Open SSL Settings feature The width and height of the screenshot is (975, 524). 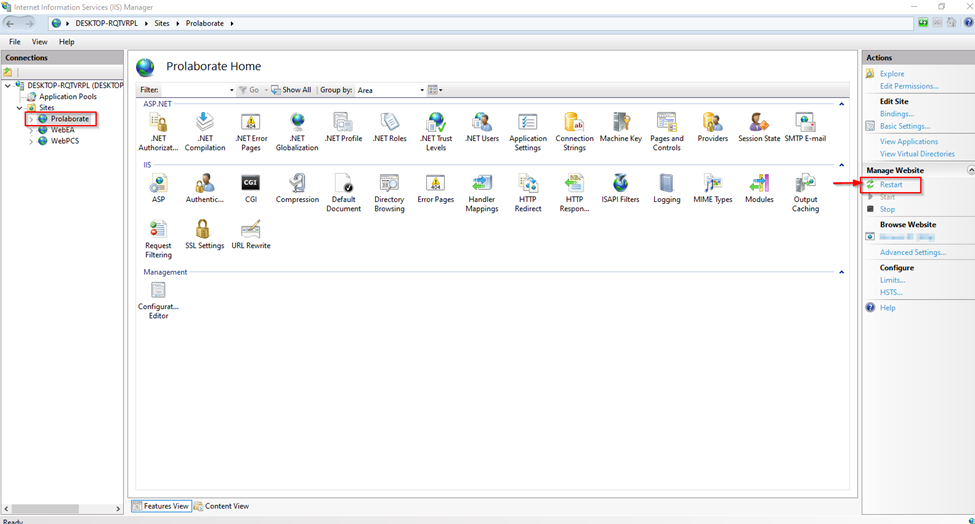(x=205, y=234)
